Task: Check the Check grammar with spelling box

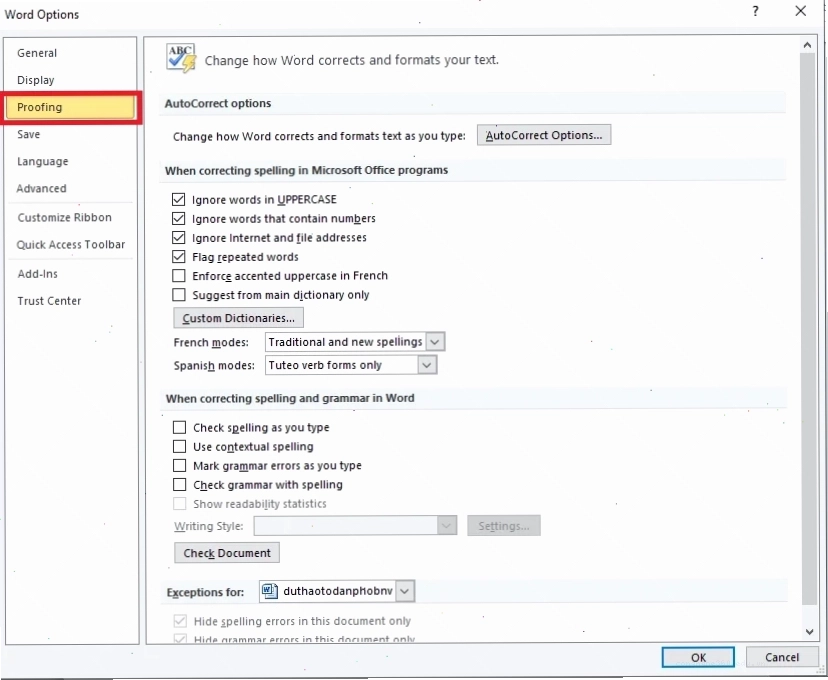Action: (x=180, y=485)
